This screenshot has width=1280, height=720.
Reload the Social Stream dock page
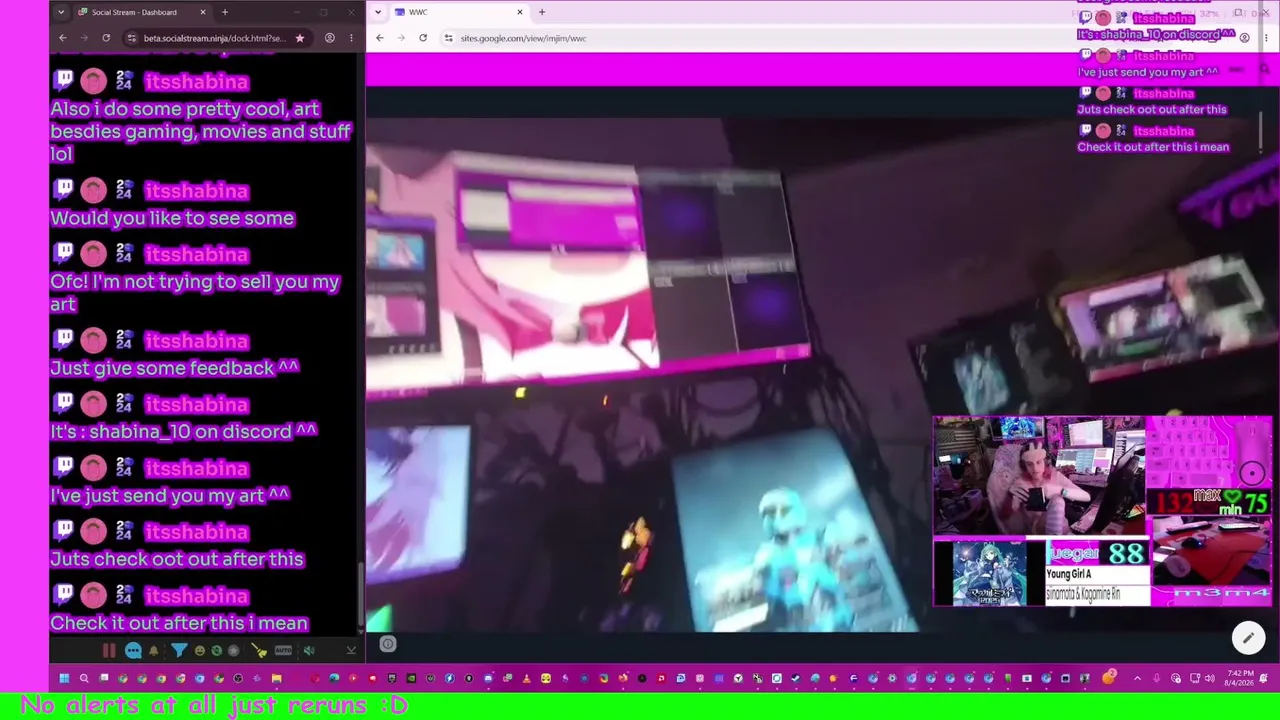[x=106, y=38]
